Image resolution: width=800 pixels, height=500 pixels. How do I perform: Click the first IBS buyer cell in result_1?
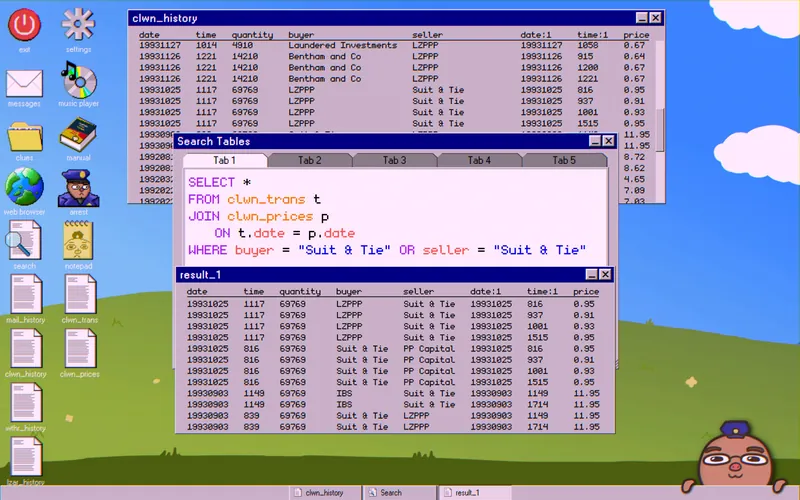pos(344,393)
